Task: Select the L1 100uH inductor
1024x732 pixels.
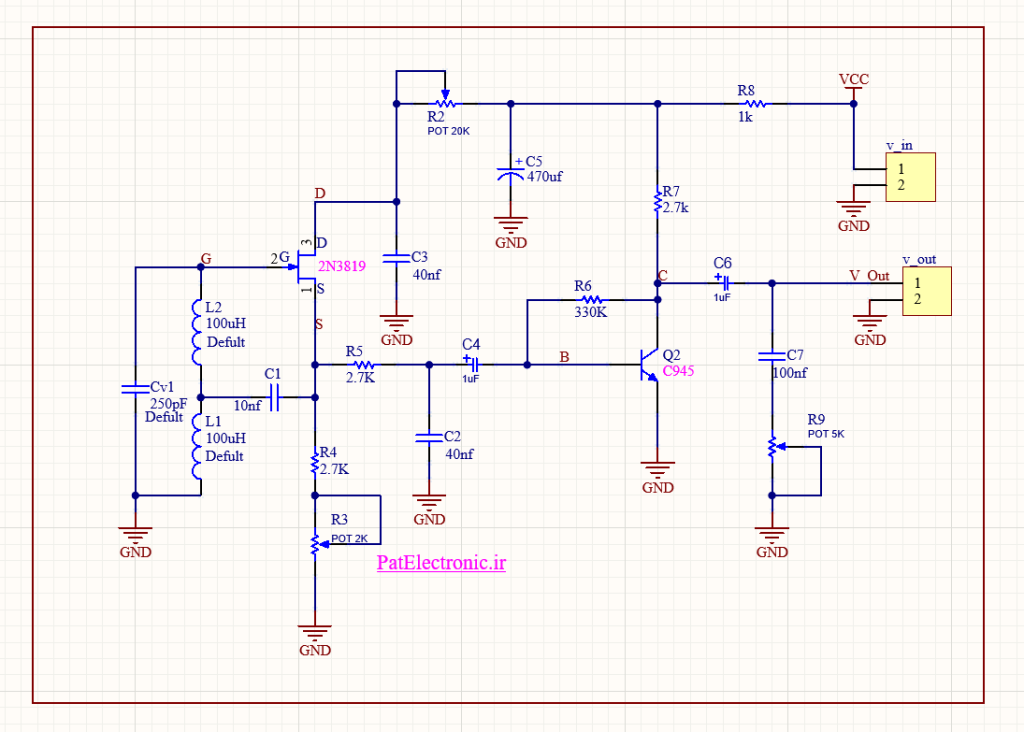Action: tap(197, 446)
